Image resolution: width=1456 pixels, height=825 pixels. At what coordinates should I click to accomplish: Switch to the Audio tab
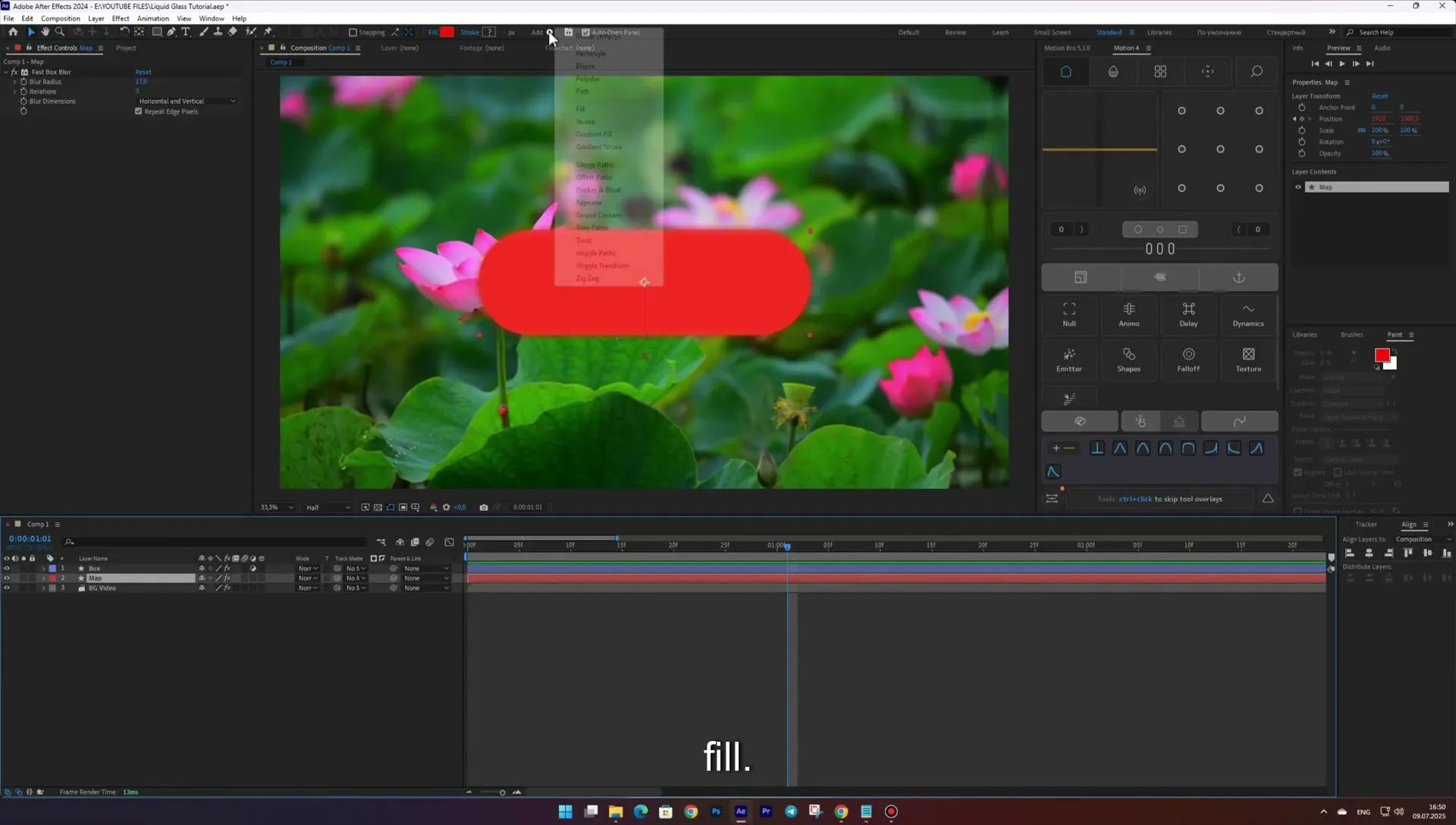click(1382, 48)
